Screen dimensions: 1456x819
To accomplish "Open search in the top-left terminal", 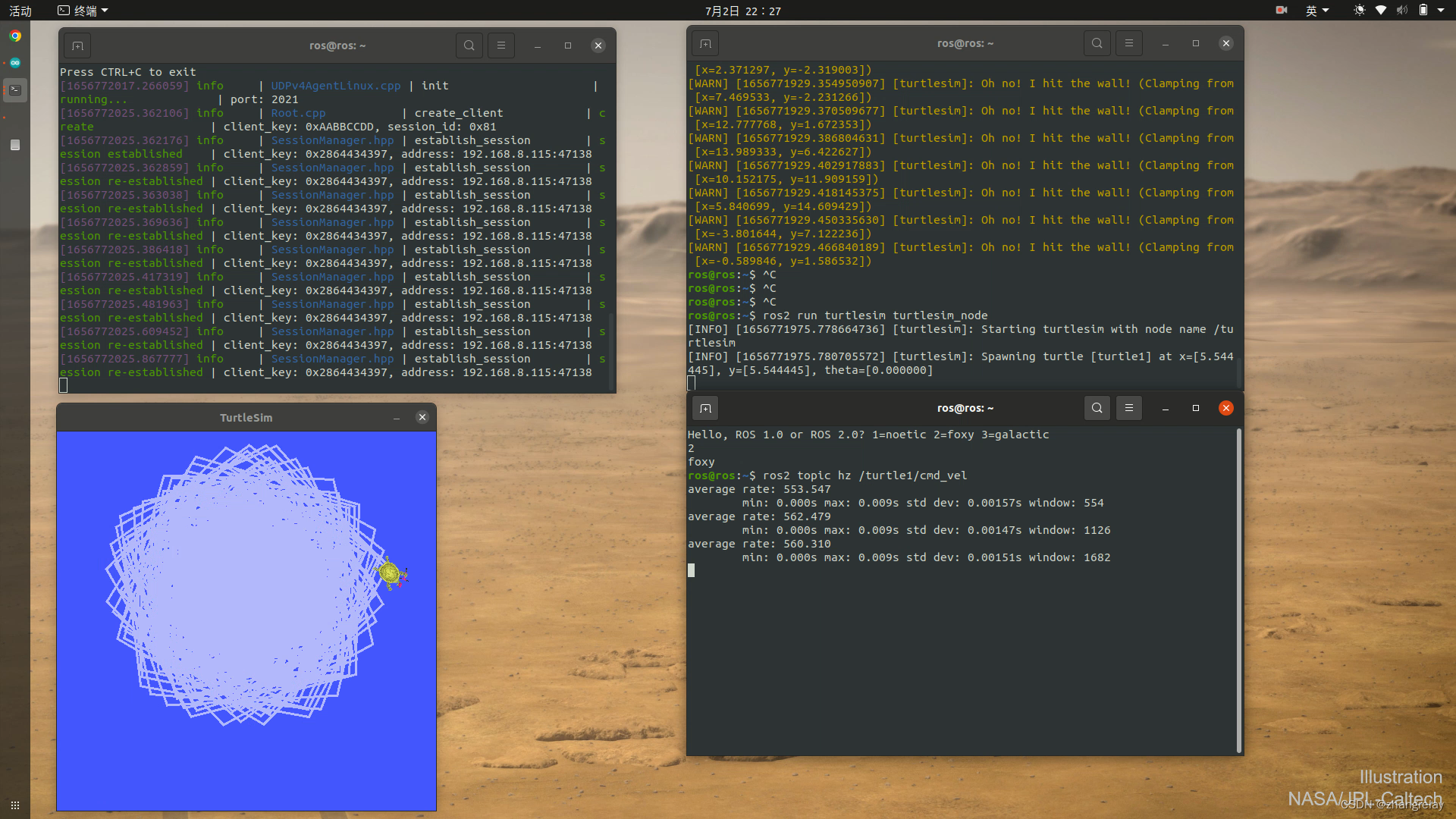I will (469, 45).
